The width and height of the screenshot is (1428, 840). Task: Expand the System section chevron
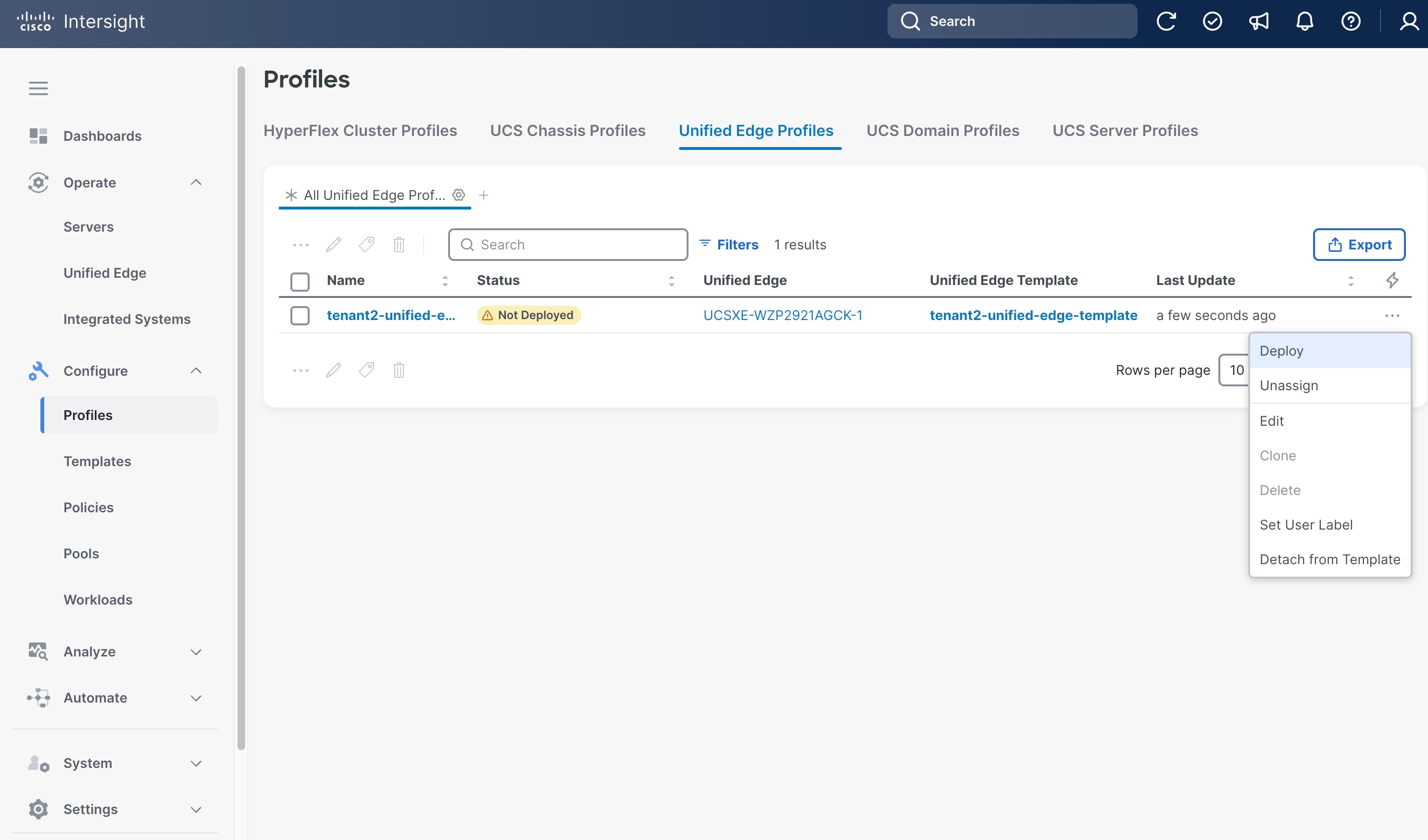click(196, 764)
